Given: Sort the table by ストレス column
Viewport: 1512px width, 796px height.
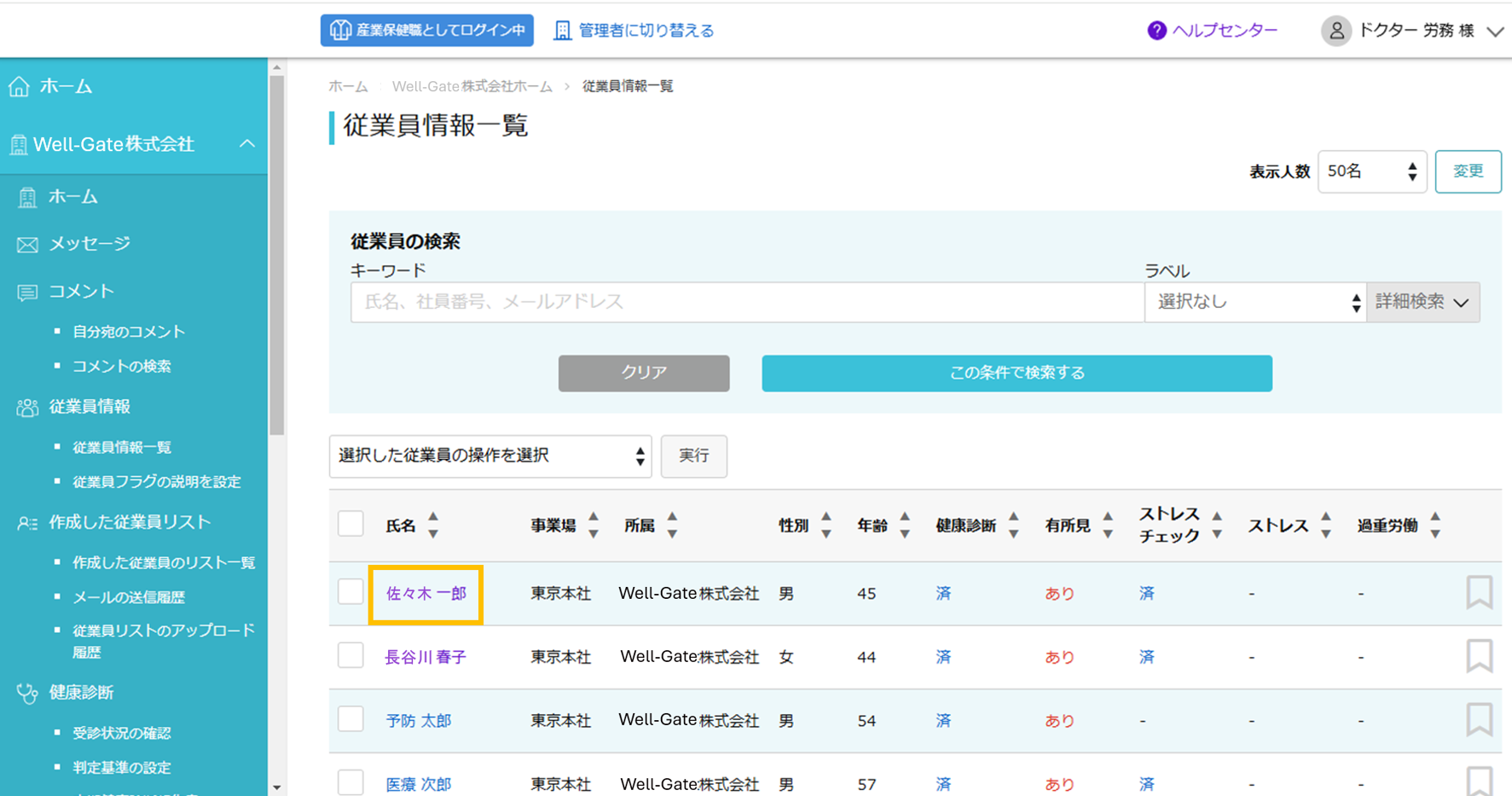Looking at the screenshot, I should (x=1326, y=526).
